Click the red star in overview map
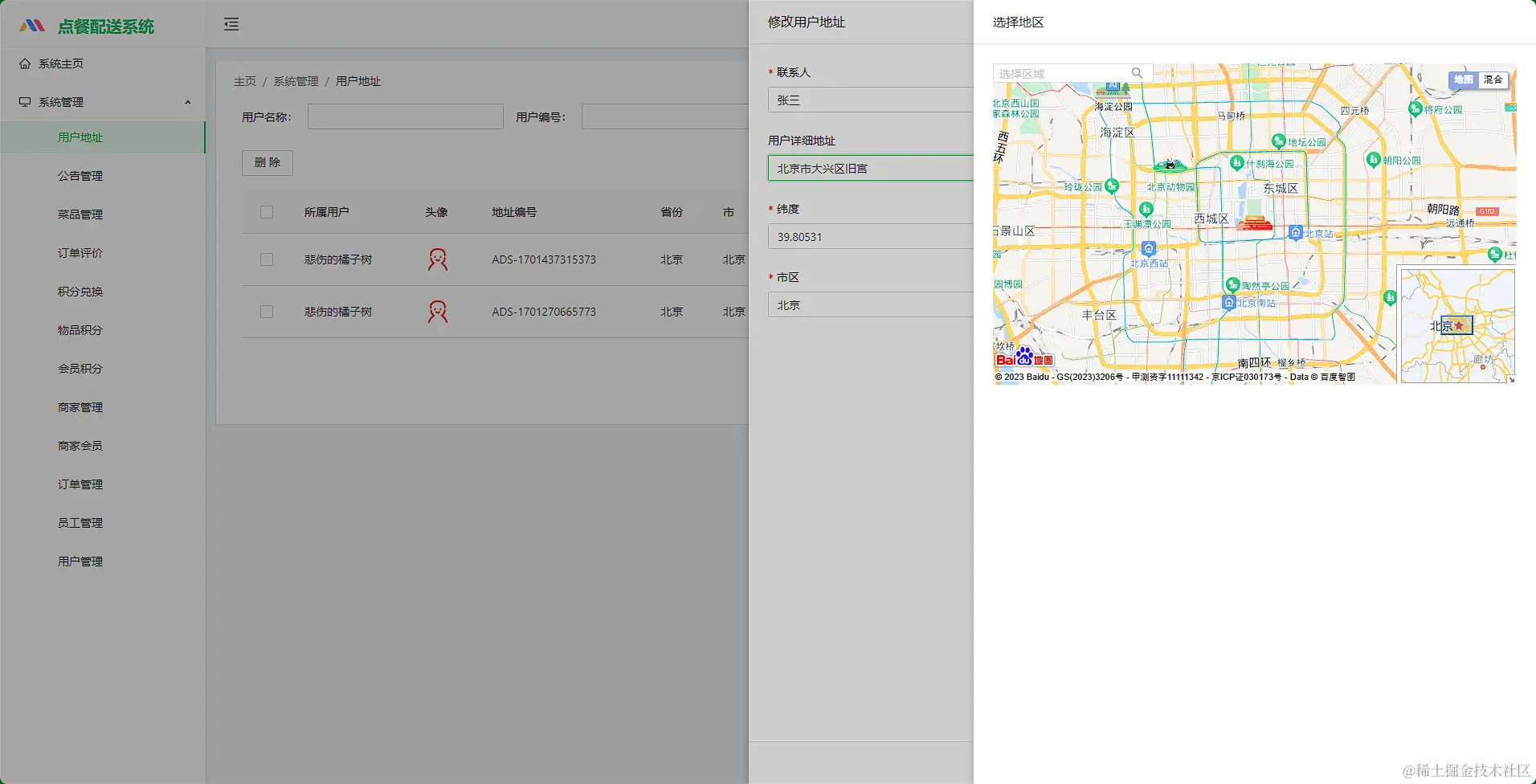 pyautogui.click(x=1459, y=325)
